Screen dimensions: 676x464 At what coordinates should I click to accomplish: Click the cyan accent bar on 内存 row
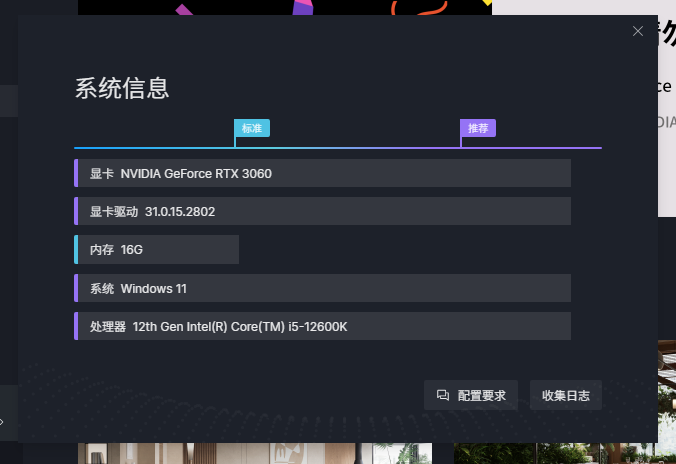pyautogui.click(x=76, y=249)
